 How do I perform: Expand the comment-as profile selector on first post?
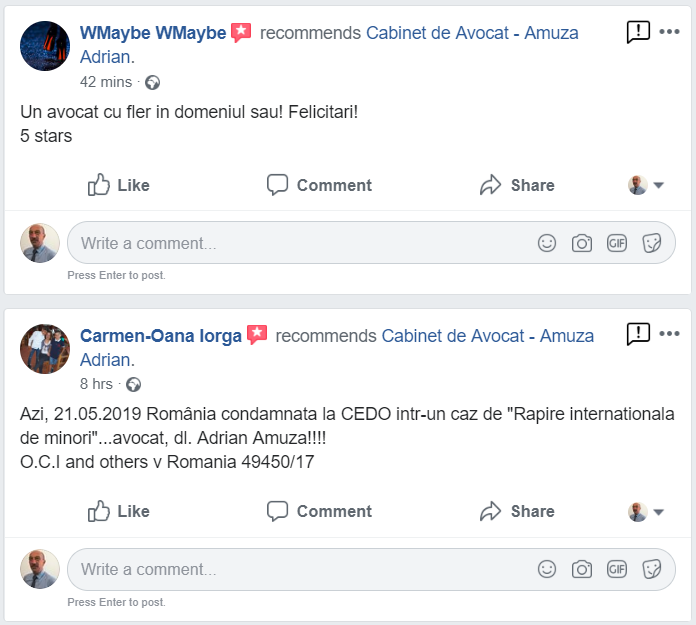tap(647, 185)
